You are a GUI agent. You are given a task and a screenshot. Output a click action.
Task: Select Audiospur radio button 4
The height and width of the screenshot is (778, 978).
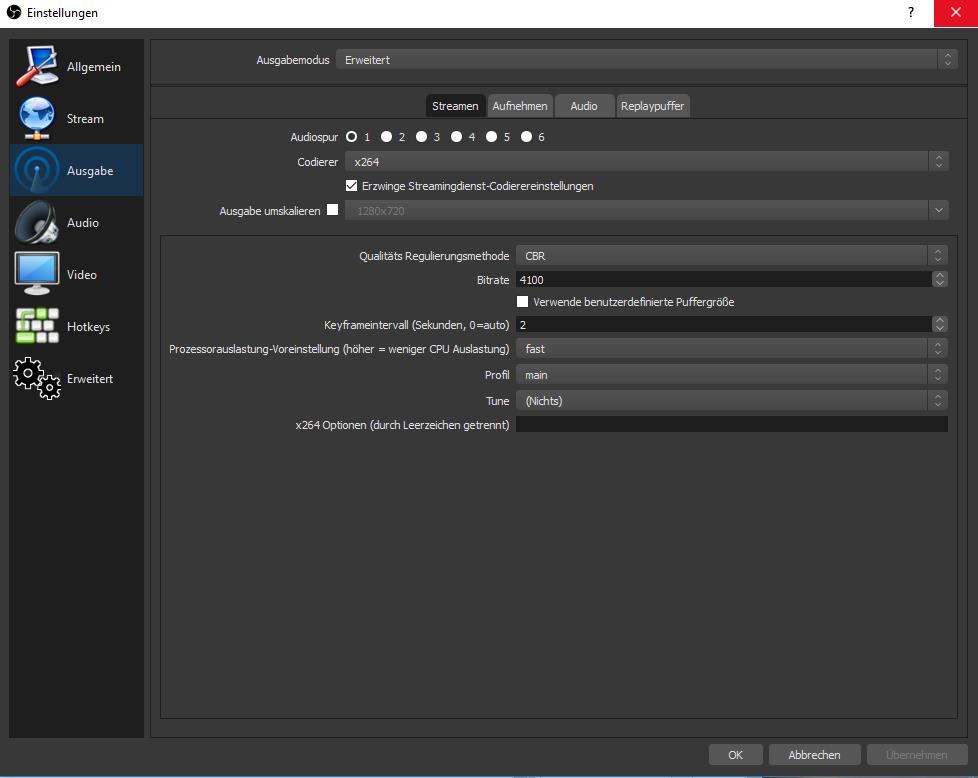coord(457,137)
